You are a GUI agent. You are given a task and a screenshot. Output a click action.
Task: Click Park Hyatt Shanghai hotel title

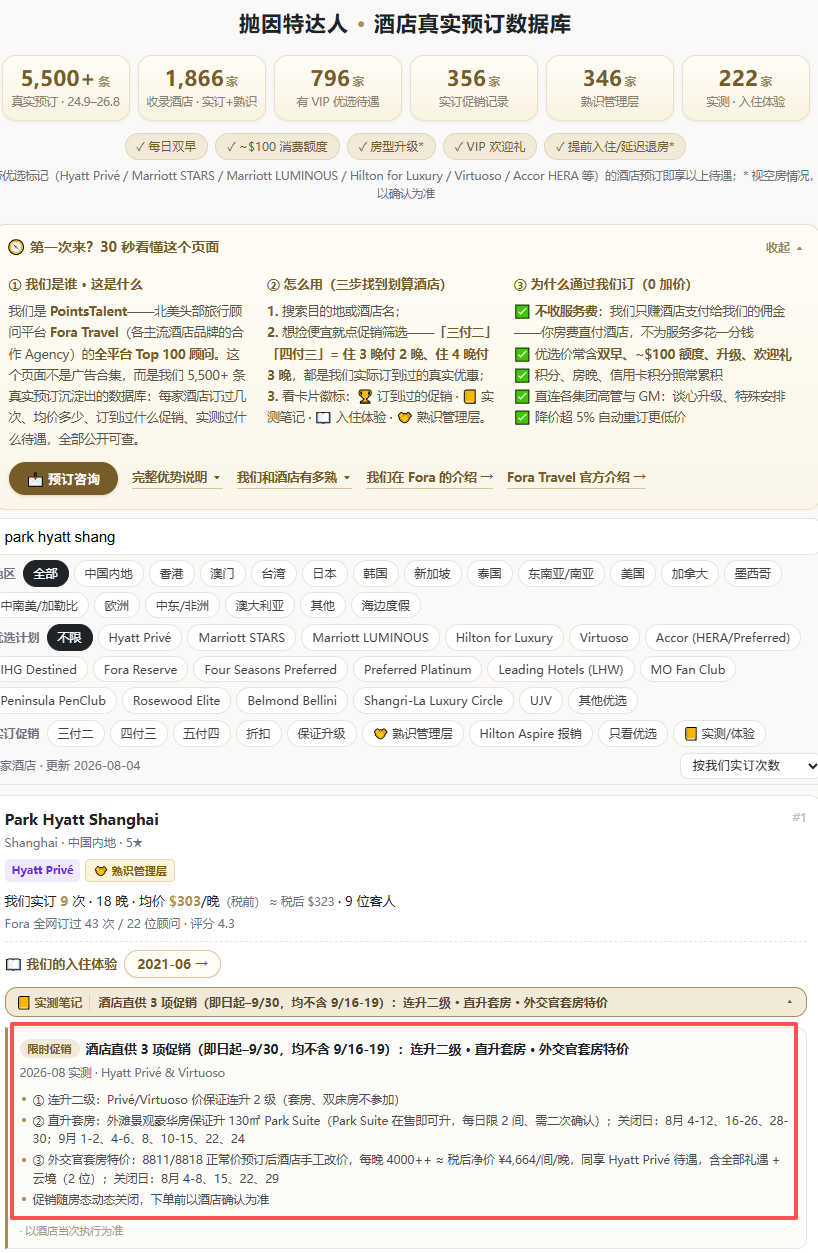(82, 820)
